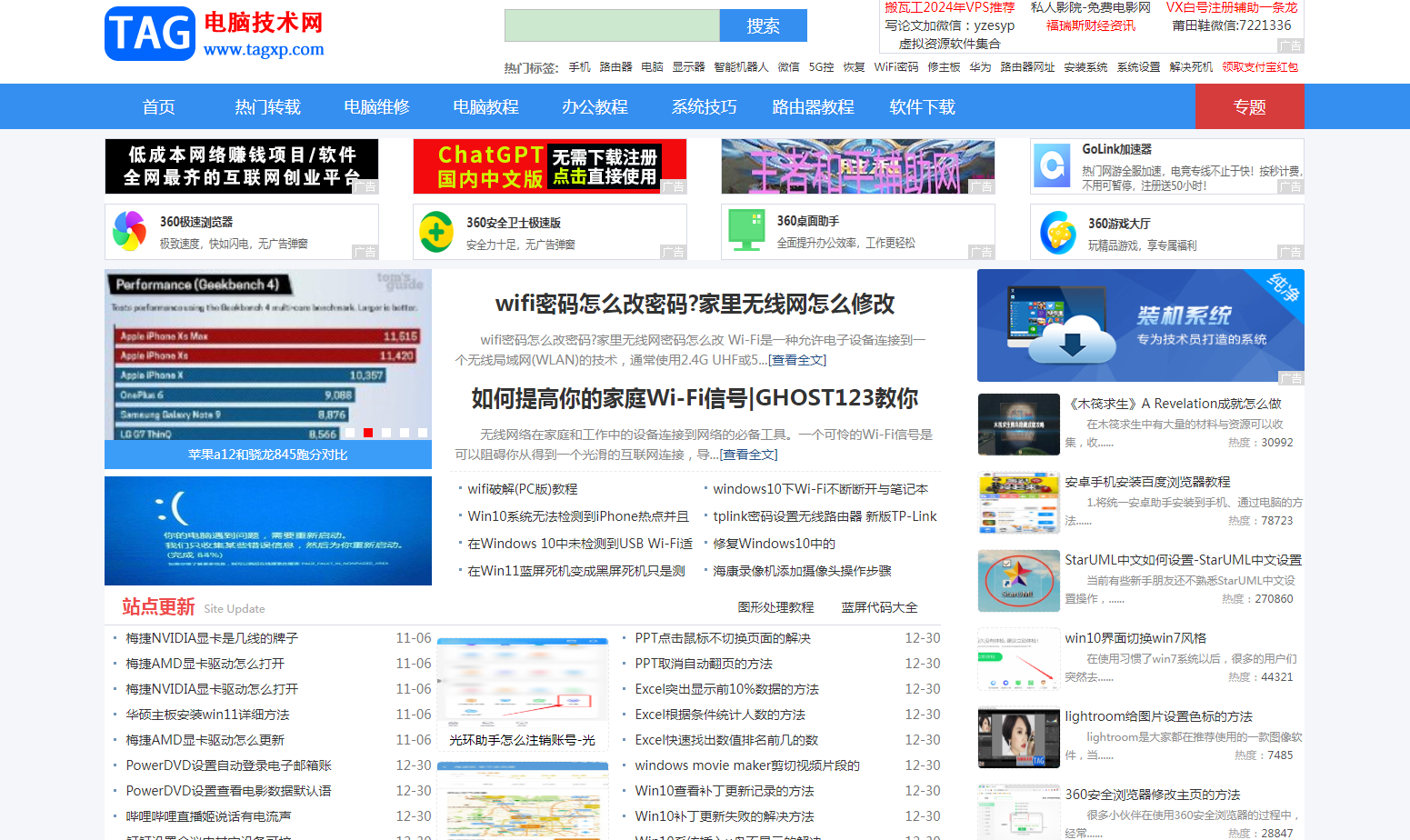Open the 热门转载 navigation tab

coord(268,106)
